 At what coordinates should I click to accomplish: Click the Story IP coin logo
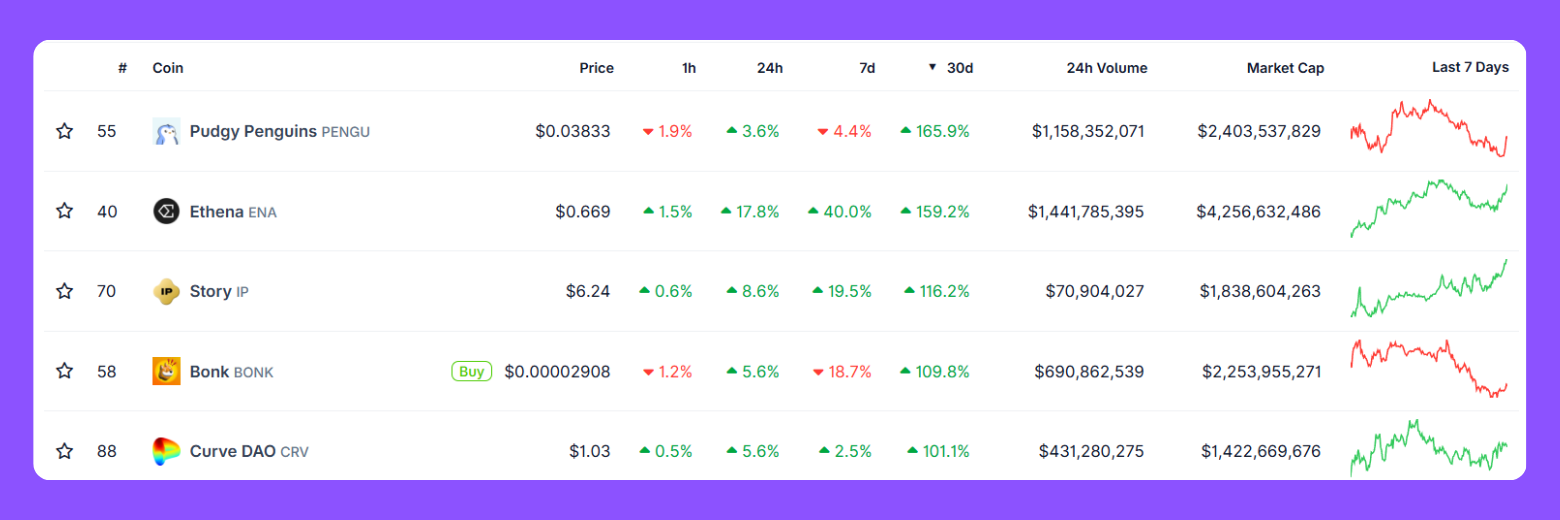click(166, 291)
